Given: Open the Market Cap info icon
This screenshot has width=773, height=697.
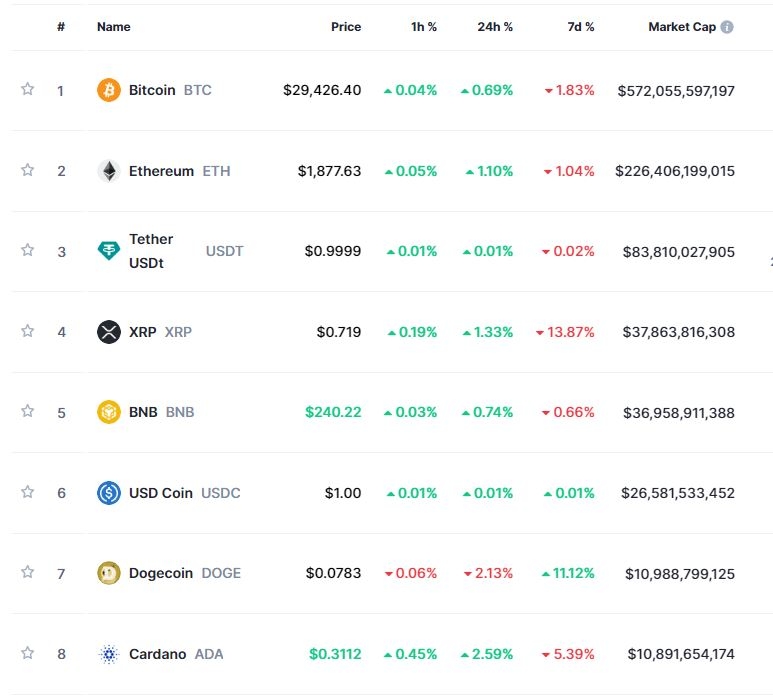Looking at the screenshot, I should click(727, 27).
